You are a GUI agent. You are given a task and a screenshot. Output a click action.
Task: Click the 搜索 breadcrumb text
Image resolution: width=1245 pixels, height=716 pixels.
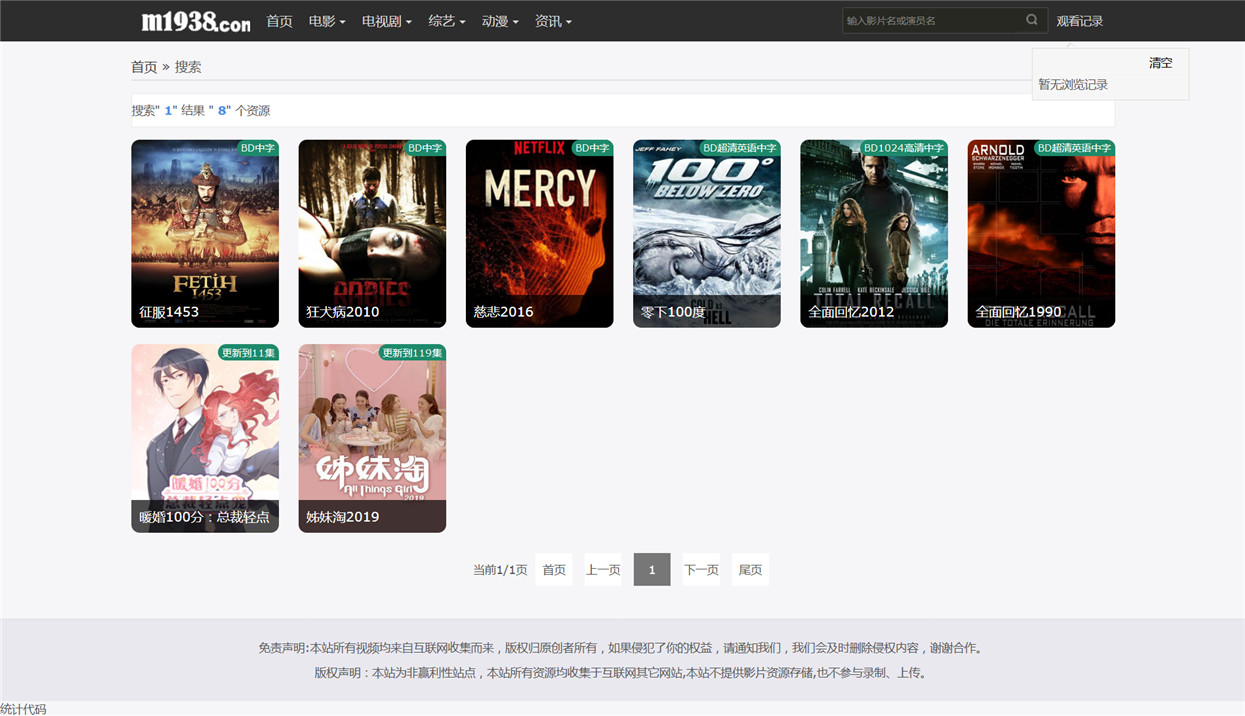tap(188, 67)
